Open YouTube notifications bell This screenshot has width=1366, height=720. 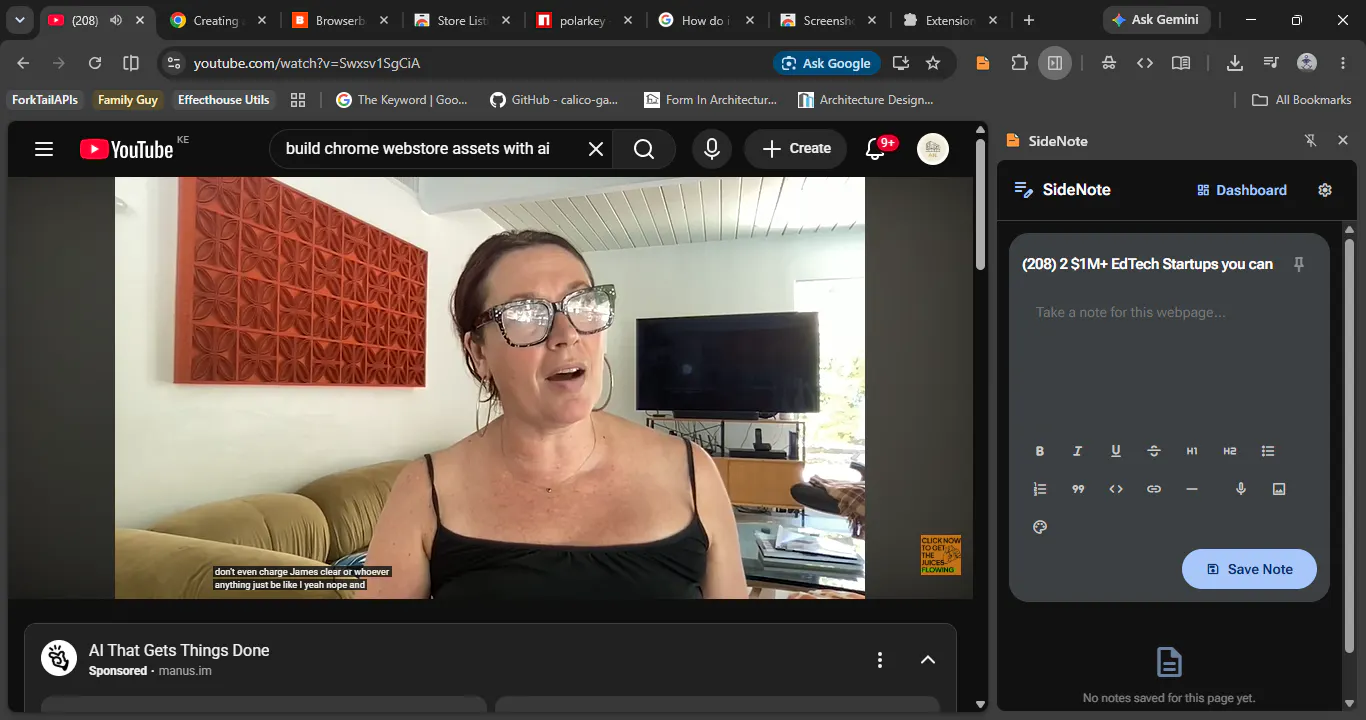877,149
